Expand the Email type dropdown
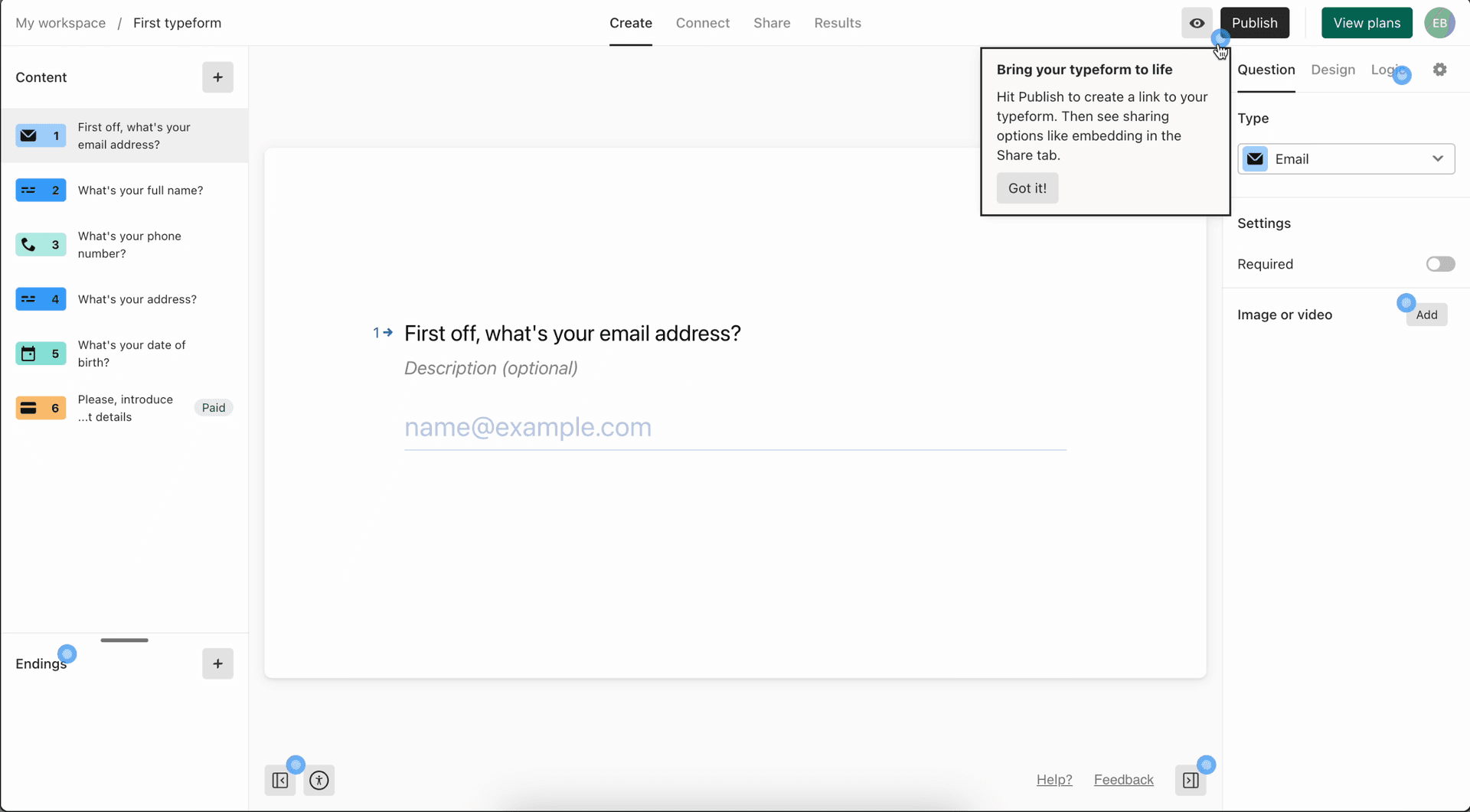This screenshot has width=1470, height=812. (1346, 159)
